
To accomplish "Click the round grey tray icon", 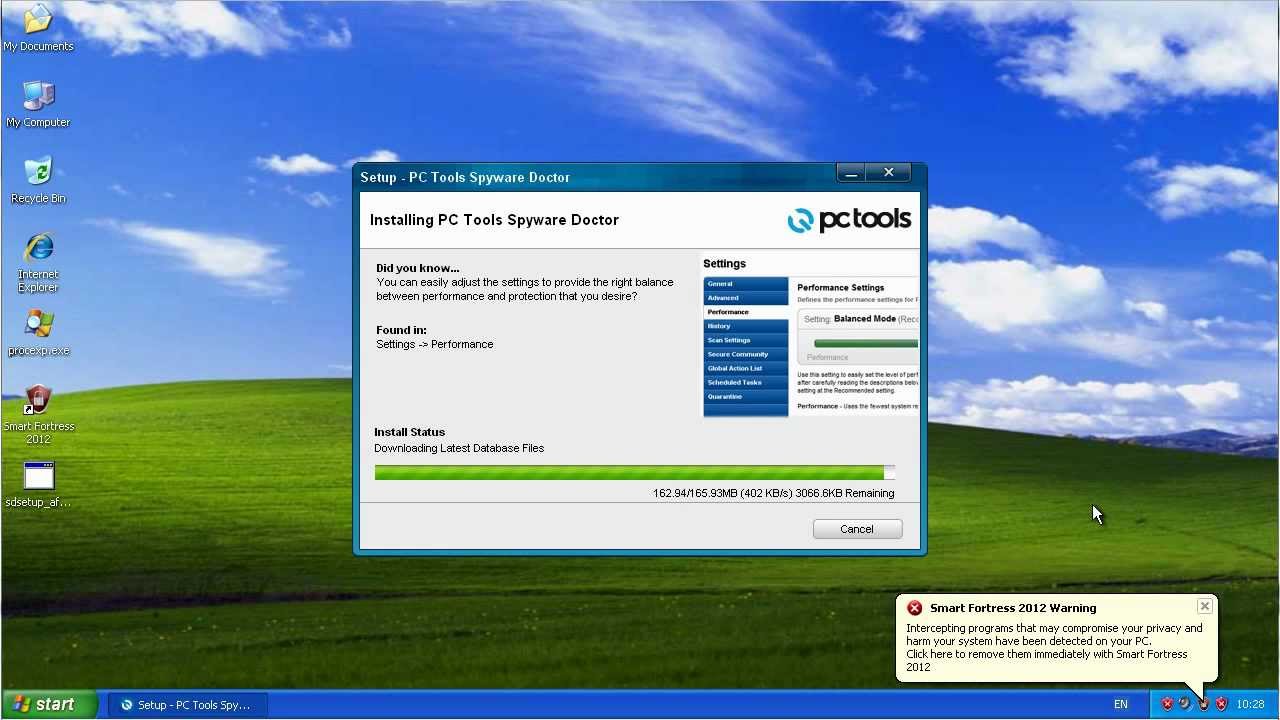I will point(1185,704).
